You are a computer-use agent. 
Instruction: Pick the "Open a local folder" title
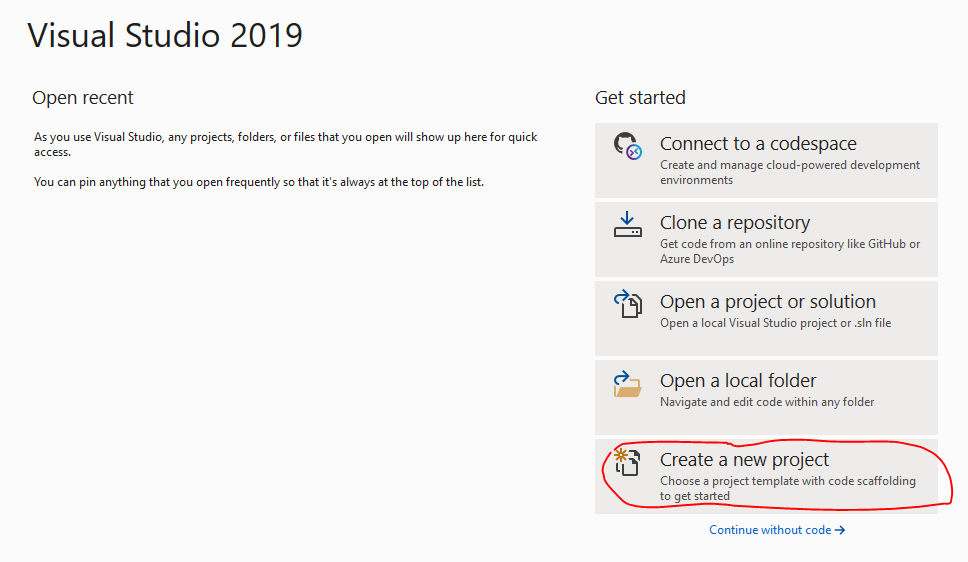coord(738,381)
